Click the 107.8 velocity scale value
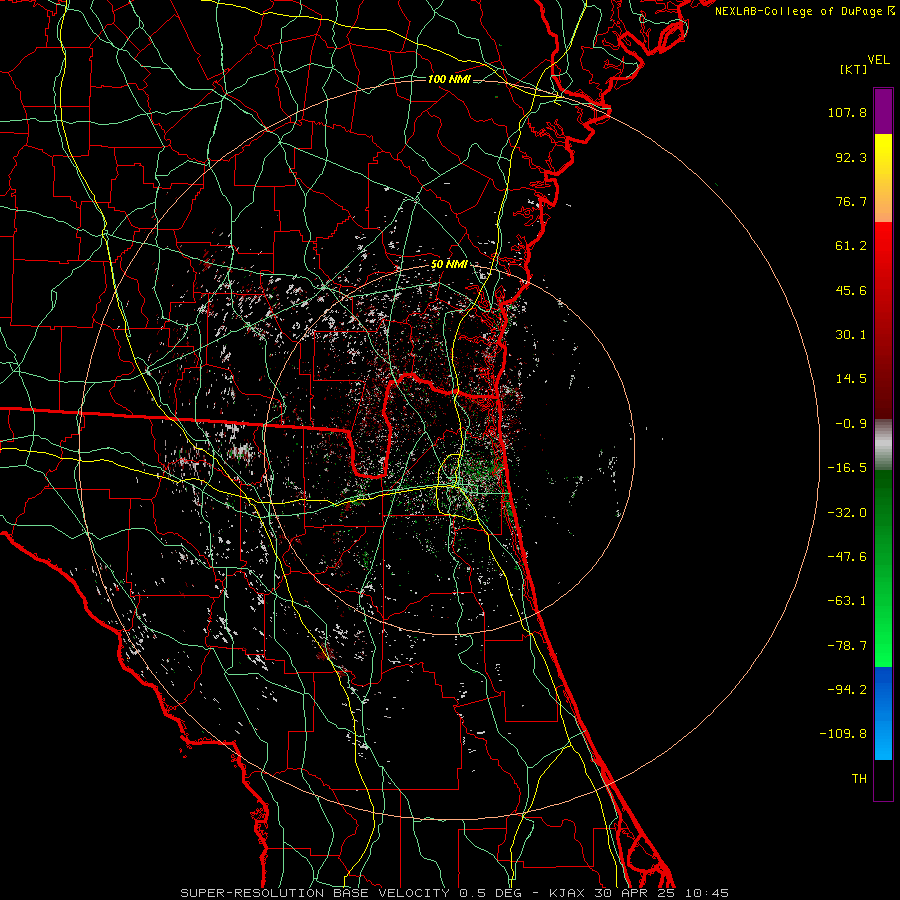This screenshot has height=900, width=900. 847,112
